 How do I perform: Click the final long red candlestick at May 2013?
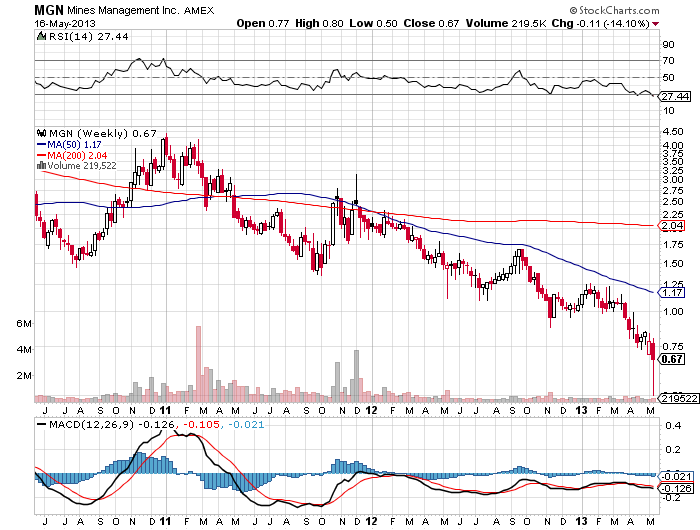(x=653, y=367)
